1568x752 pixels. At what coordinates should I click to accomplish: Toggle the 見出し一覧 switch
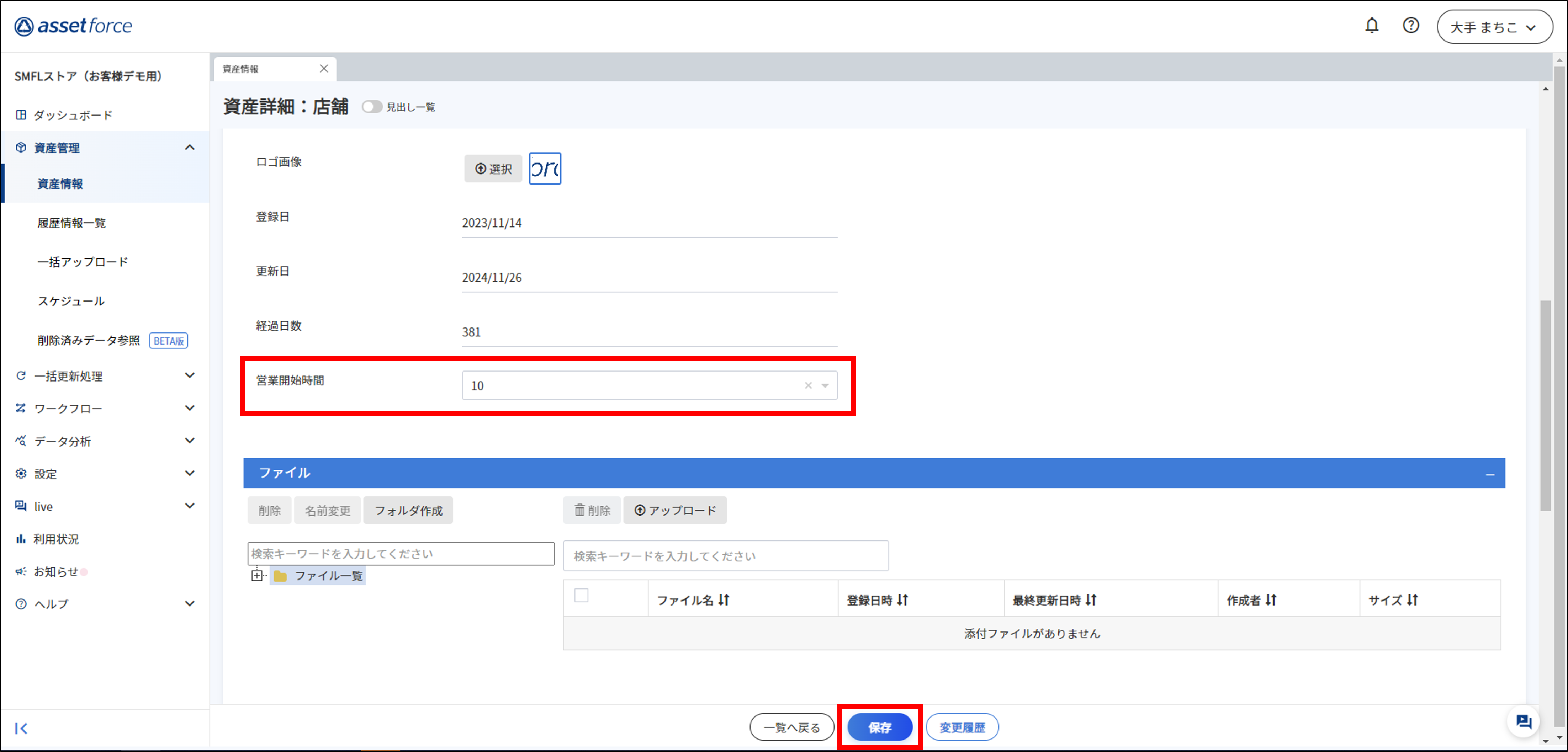[372, 106]
